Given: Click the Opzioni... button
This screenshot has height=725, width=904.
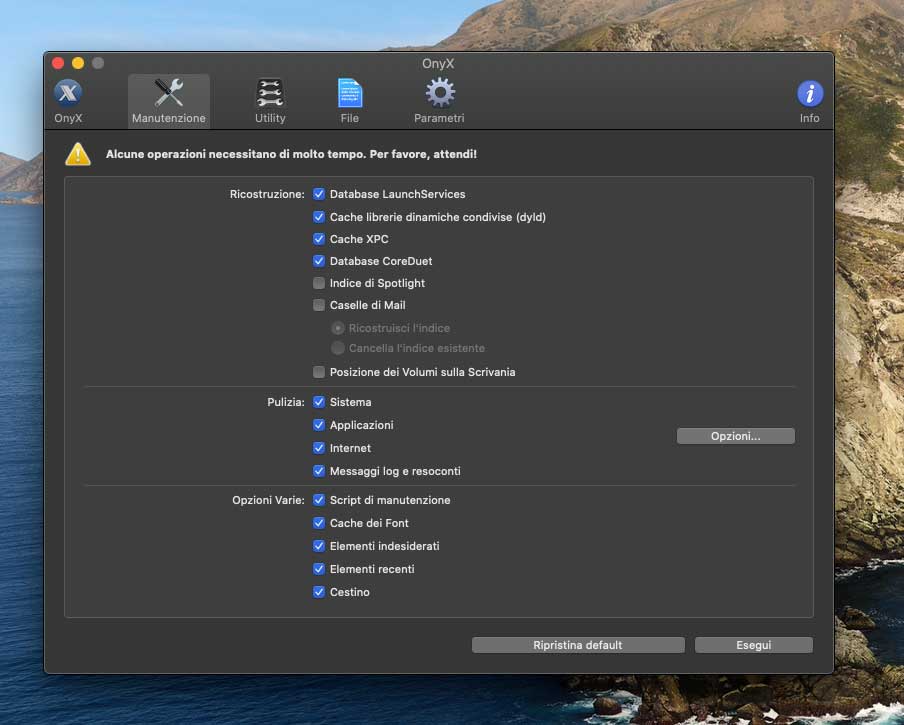Looking at the screenshot, I should click(735, 436).
